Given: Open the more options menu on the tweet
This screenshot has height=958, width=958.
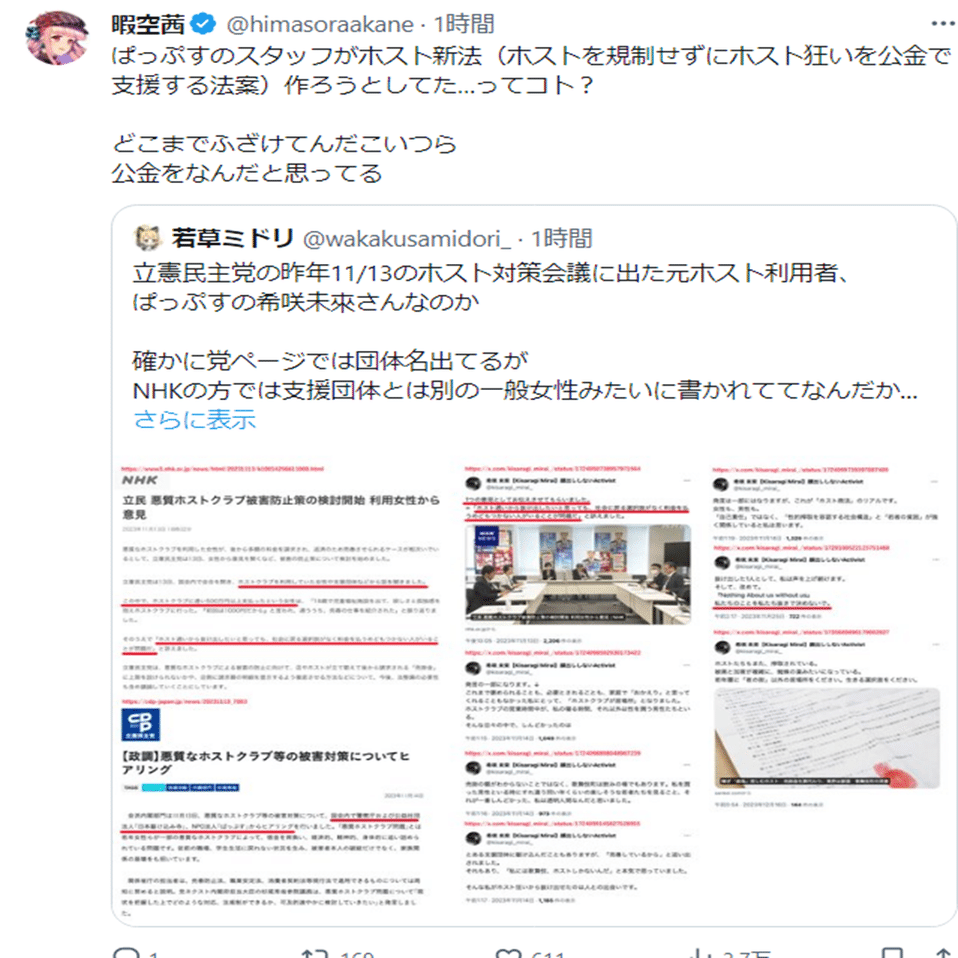Looking at the screenshot, I should tap(944, 24).
